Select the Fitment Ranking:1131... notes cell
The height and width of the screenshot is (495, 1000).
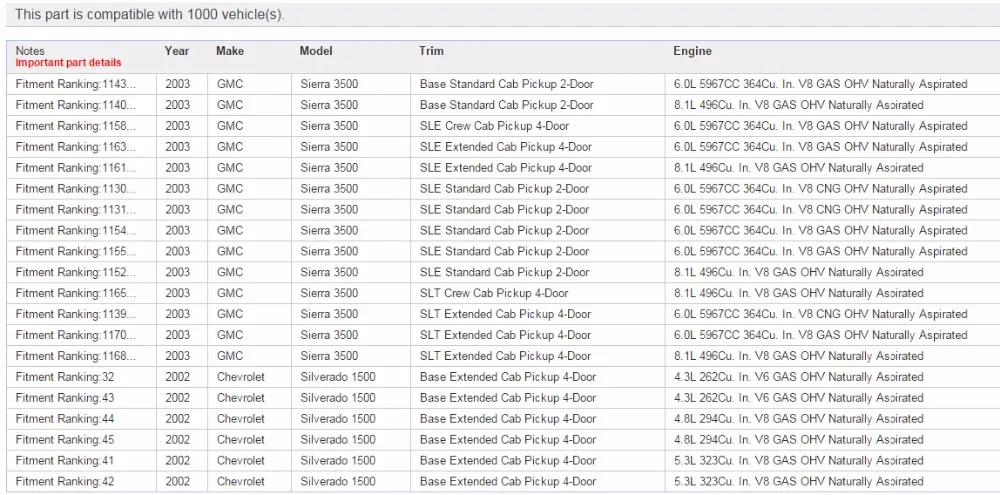(x=82, y=210)
